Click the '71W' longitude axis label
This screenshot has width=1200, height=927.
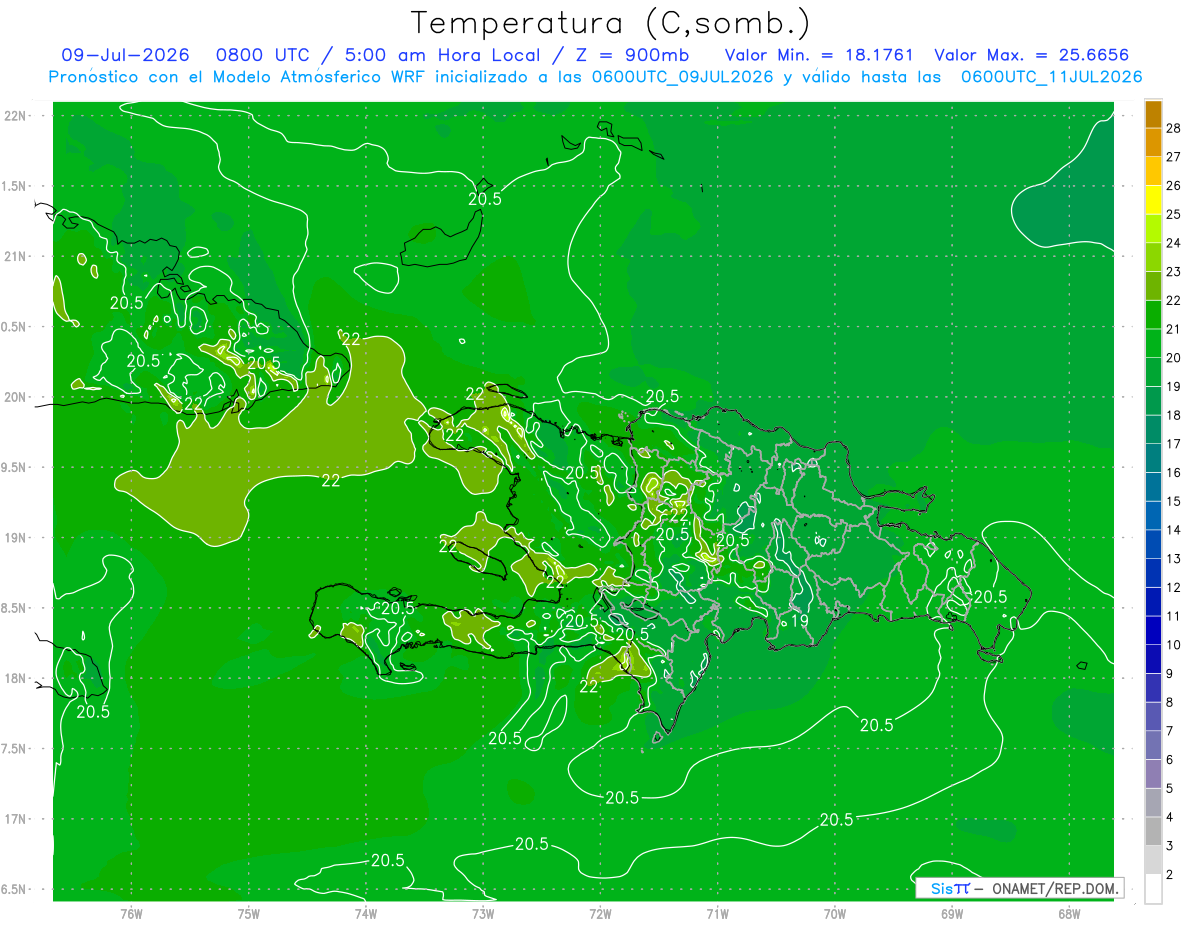click(717, 913)
